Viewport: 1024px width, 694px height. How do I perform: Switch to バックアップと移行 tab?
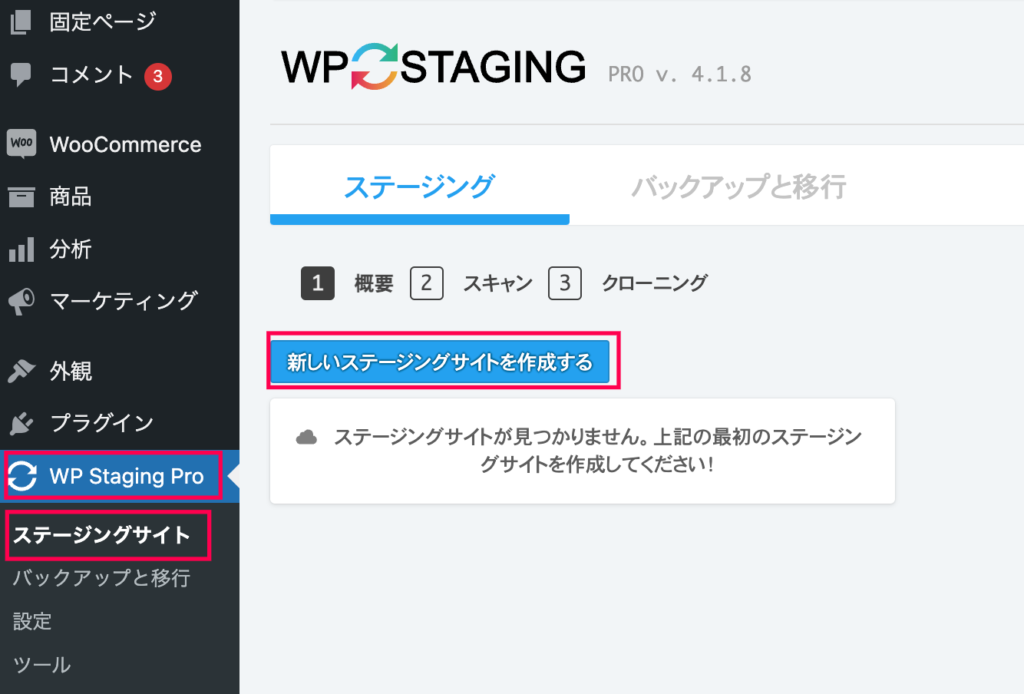[739, 187]
